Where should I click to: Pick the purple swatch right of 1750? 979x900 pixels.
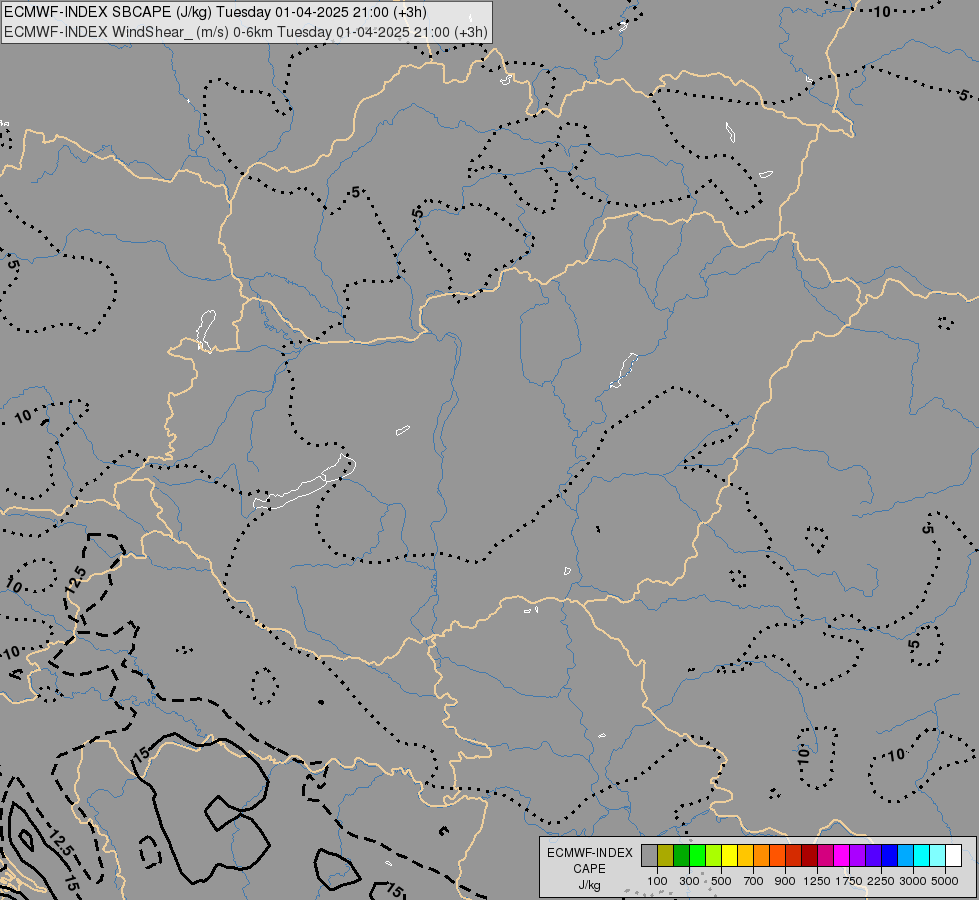858,856
